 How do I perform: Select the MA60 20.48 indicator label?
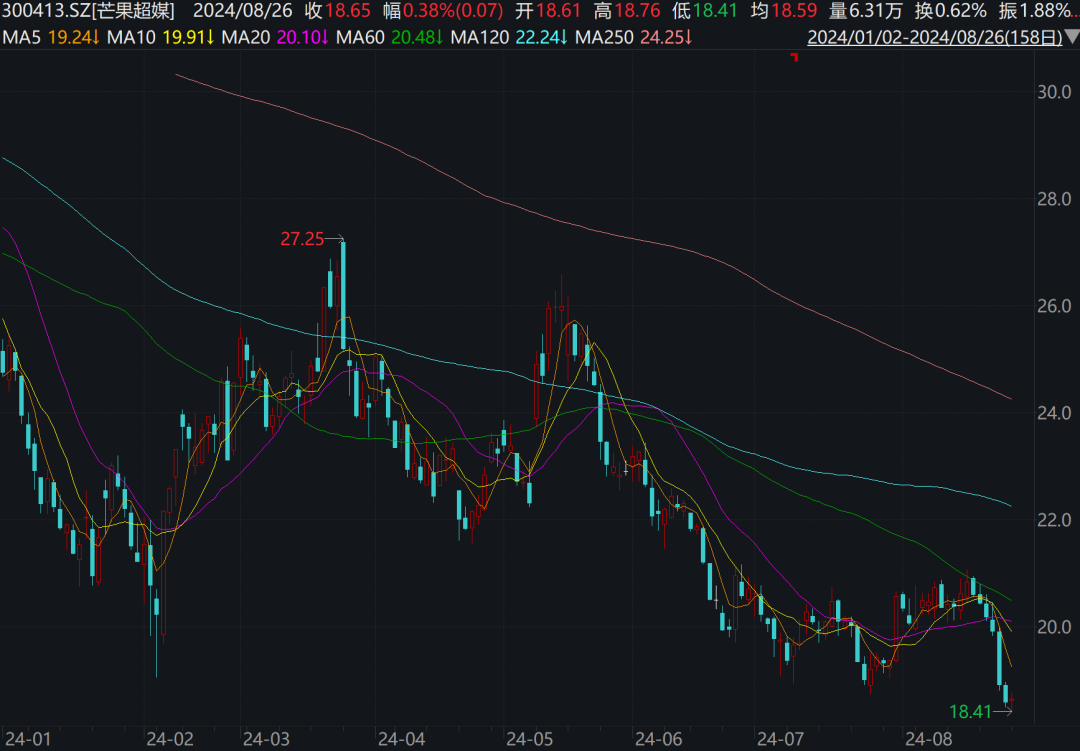point(390,37)
